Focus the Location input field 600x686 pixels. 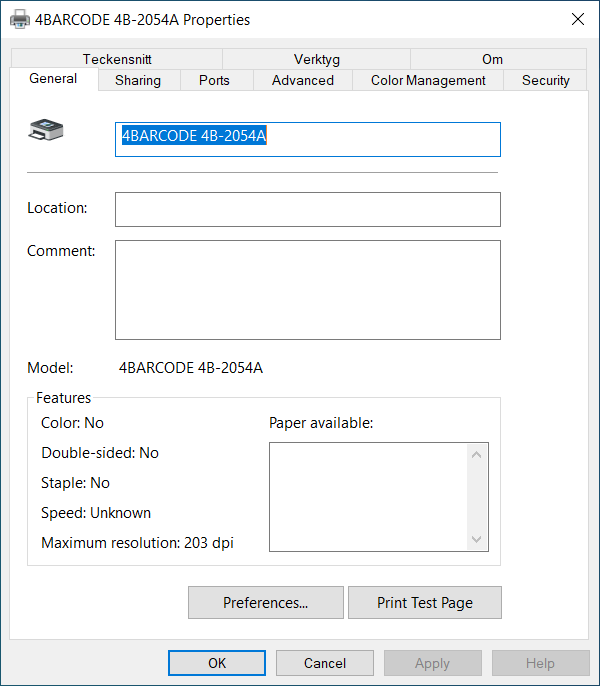pyautogui.click(x=307, y=209)
